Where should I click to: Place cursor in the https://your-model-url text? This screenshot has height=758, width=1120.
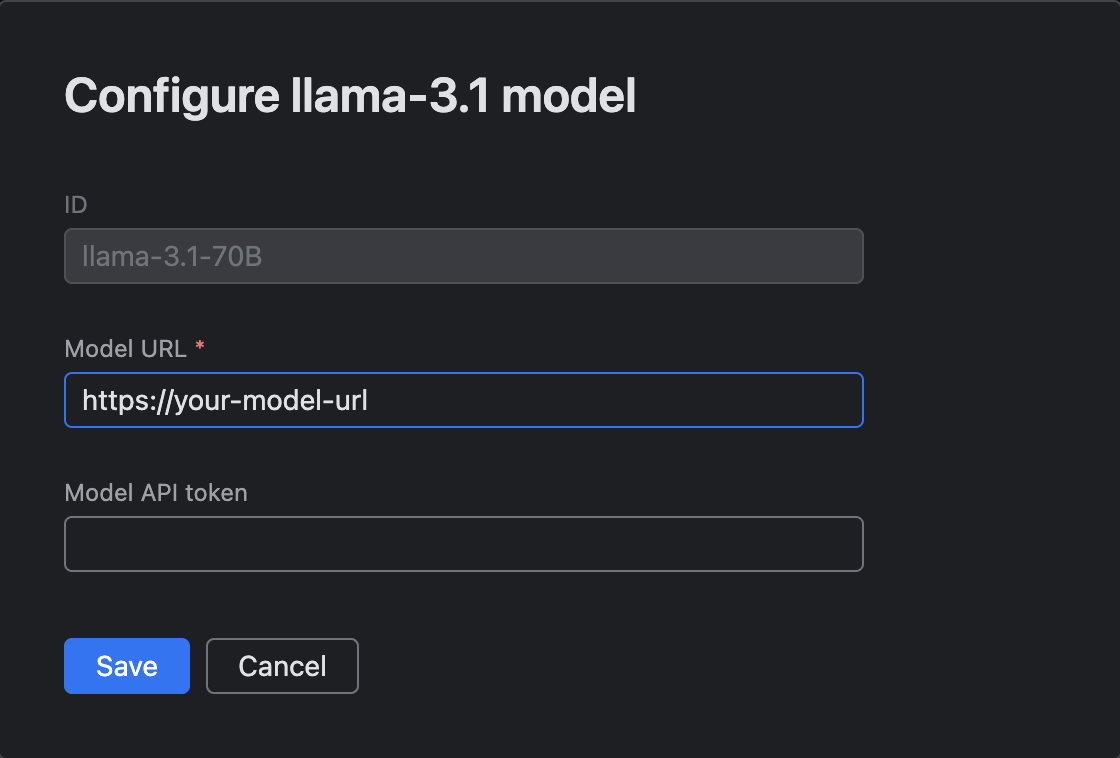(x=225, y=401)
